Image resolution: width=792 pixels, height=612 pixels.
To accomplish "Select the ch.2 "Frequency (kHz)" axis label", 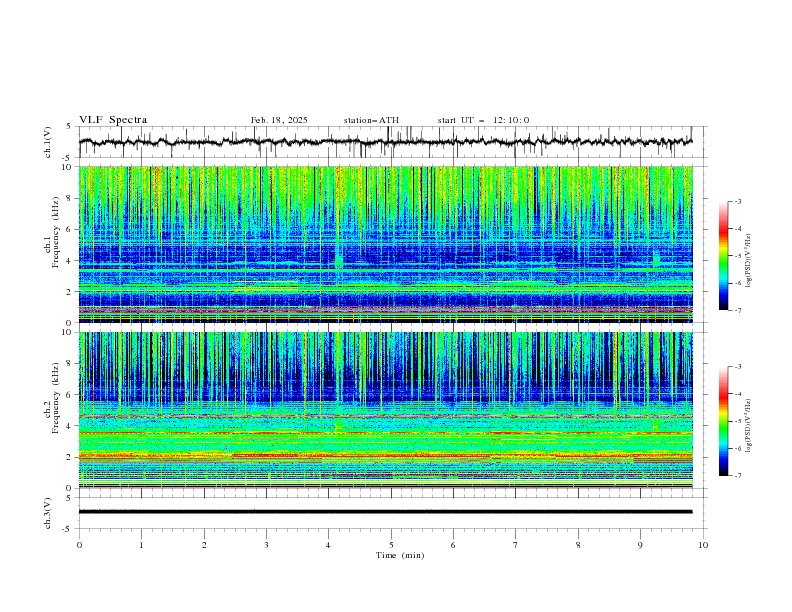I will point(56,398).
